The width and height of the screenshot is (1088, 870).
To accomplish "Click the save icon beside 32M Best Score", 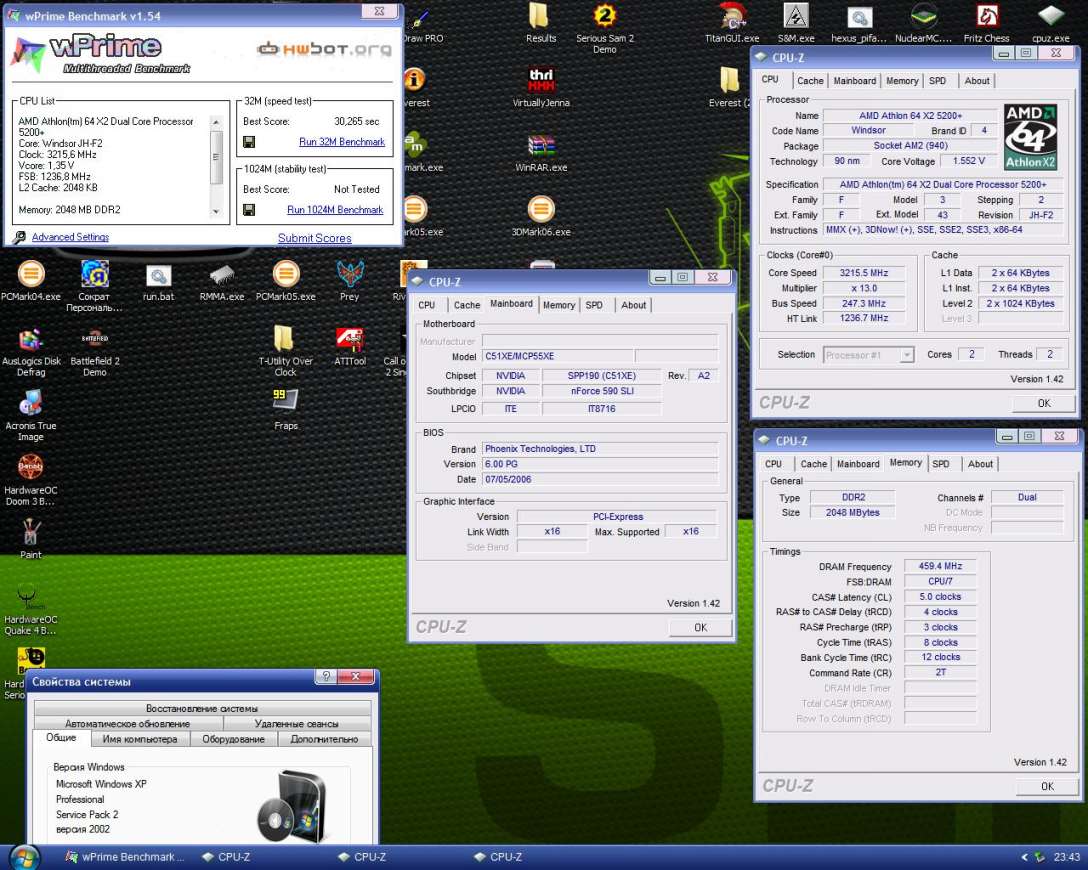I will click(x=249, y=142).
